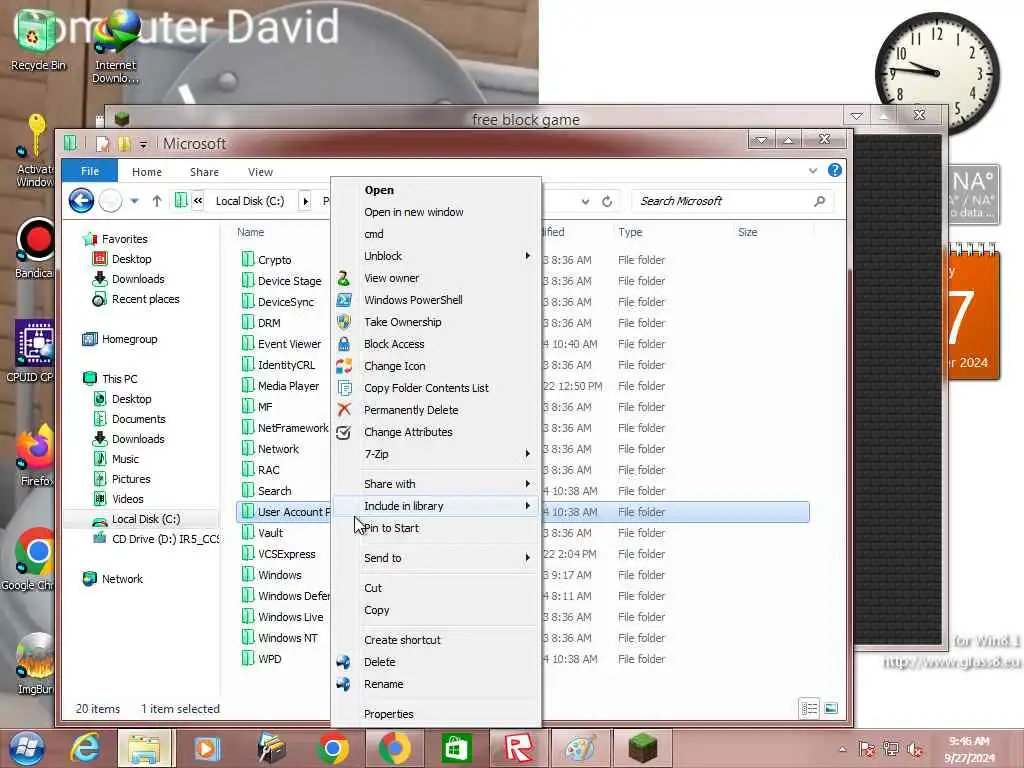This screenshot has height=768, width=1024.
Task: Click the Windows Start orb
Action: 26,748
